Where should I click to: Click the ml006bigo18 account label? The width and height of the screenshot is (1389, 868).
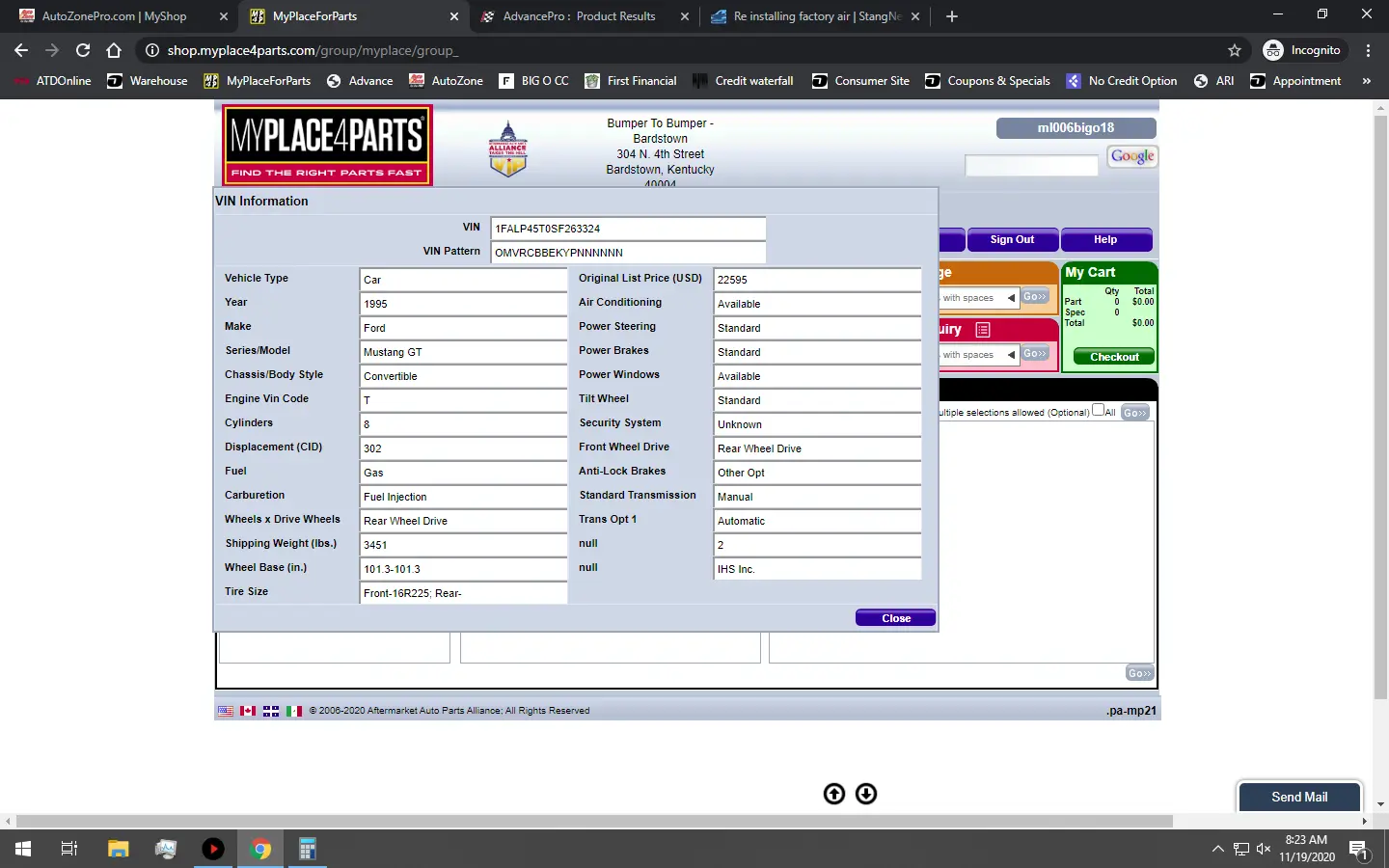point(1076,127)
